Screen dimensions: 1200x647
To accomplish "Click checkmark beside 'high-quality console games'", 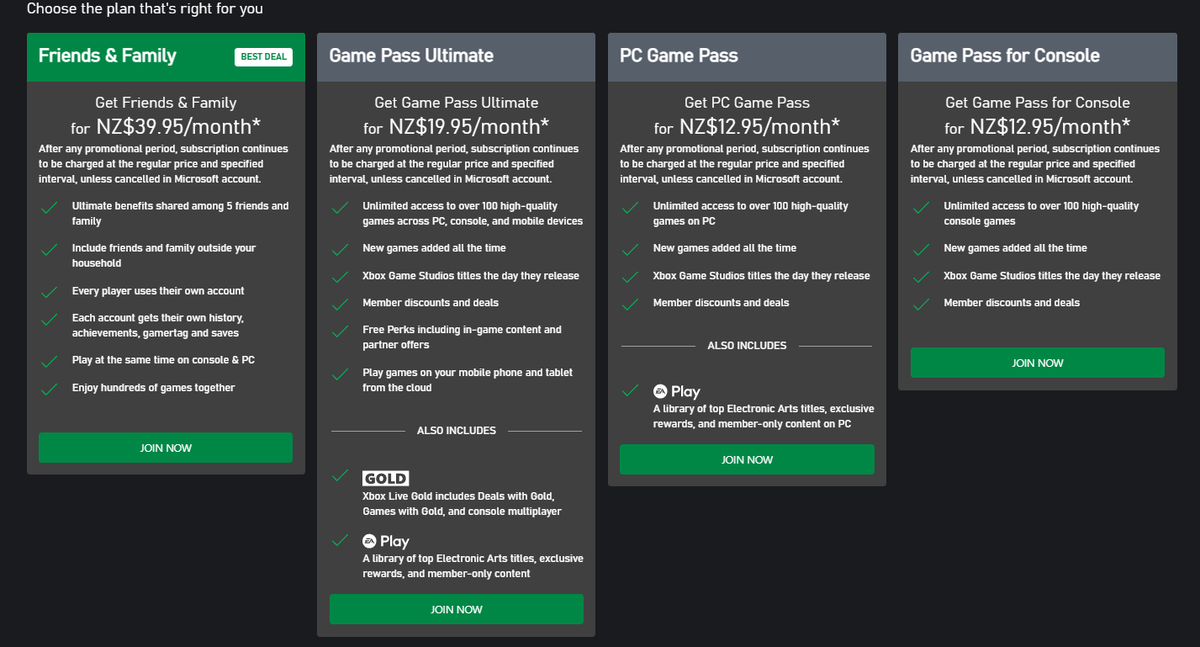I will (921, 208).
